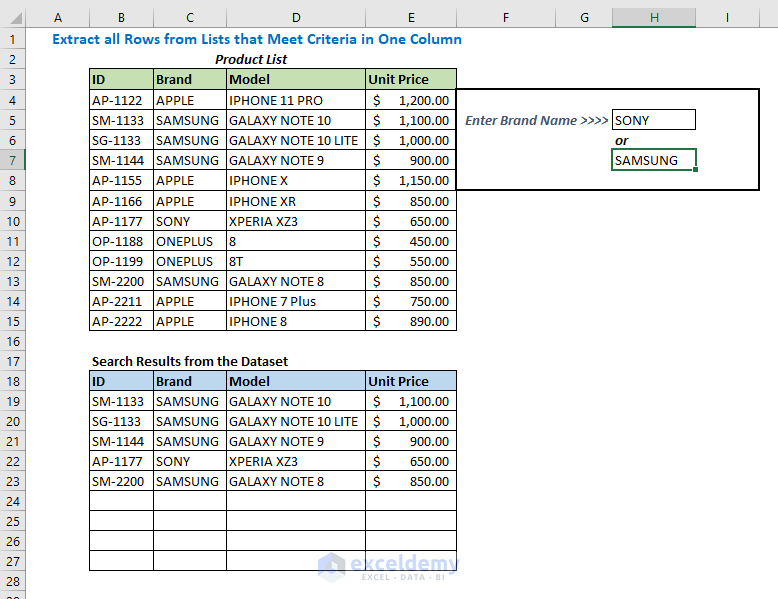Select the entire sheet with corner triangle
This screenshot has width=778, height=599.
click(16, 18)
